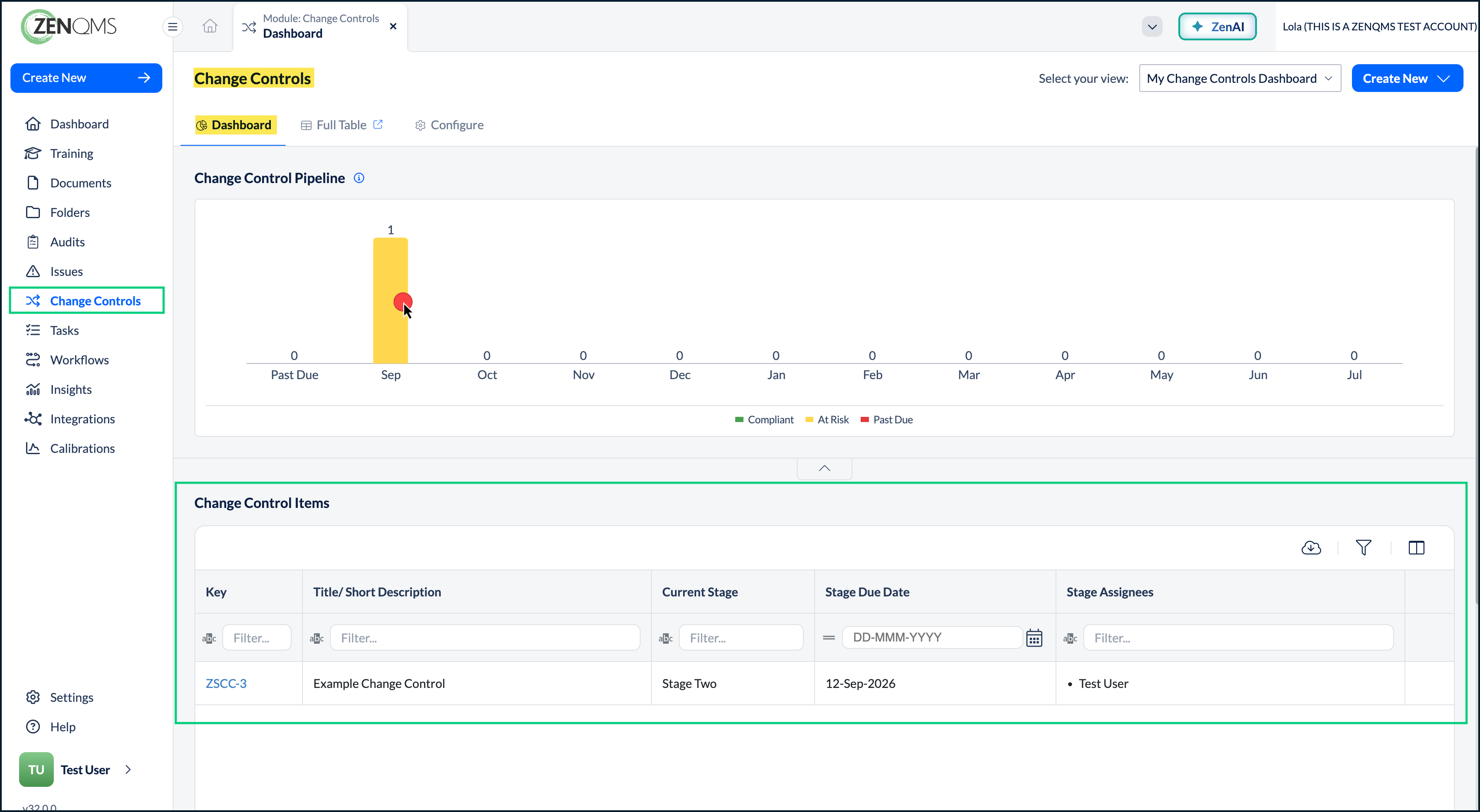
Task: Open Documents in the sidebar
Action: pos(80,183)
